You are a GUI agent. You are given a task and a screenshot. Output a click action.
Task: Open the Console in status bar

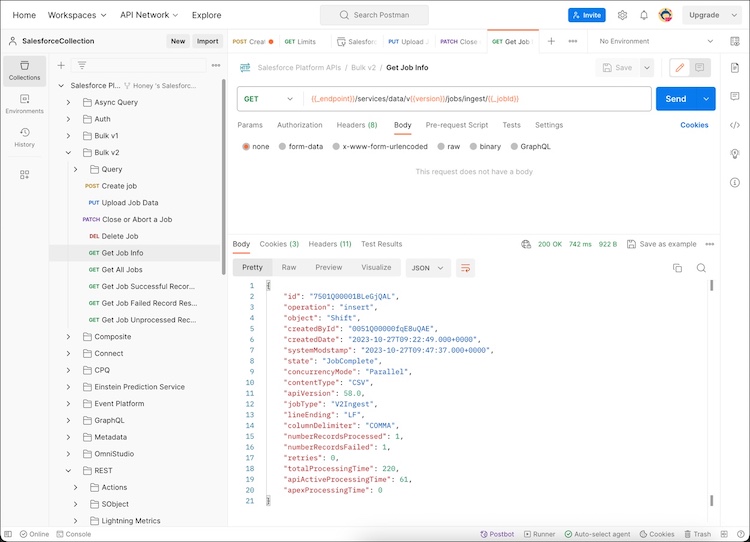pos(74,534)
